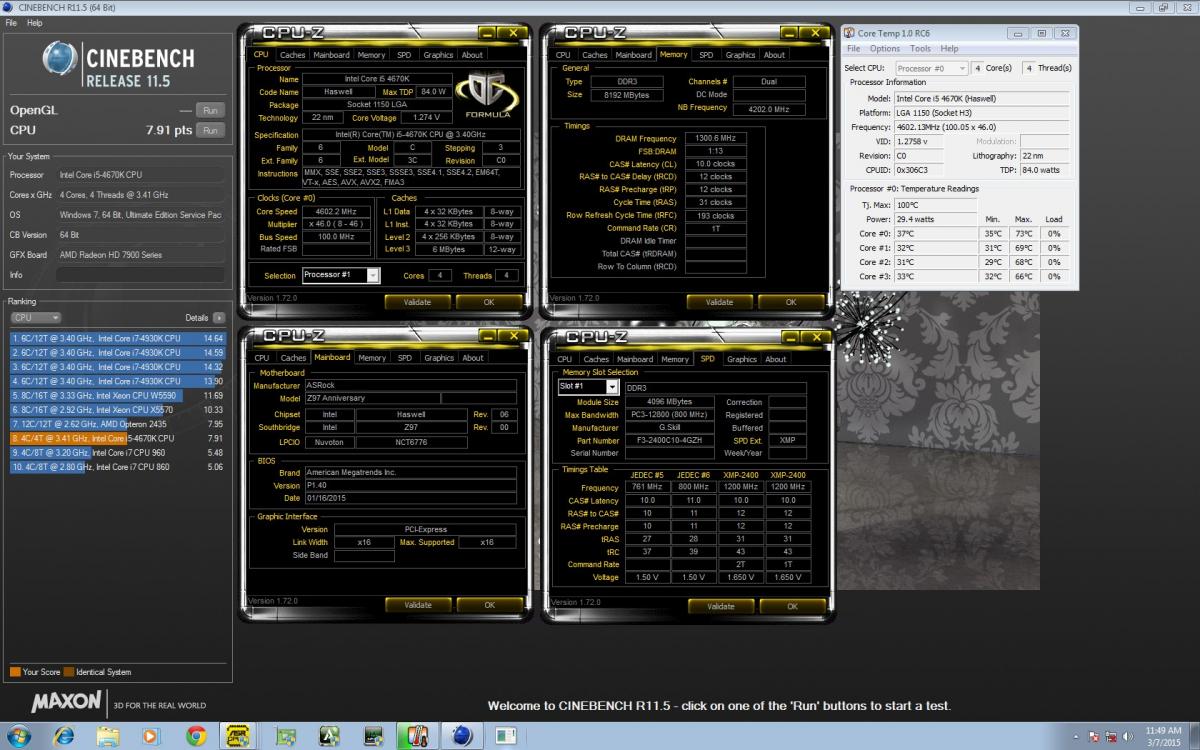
Task: Open the Core Temp Options menu
Action: click(x=884, y=48)
